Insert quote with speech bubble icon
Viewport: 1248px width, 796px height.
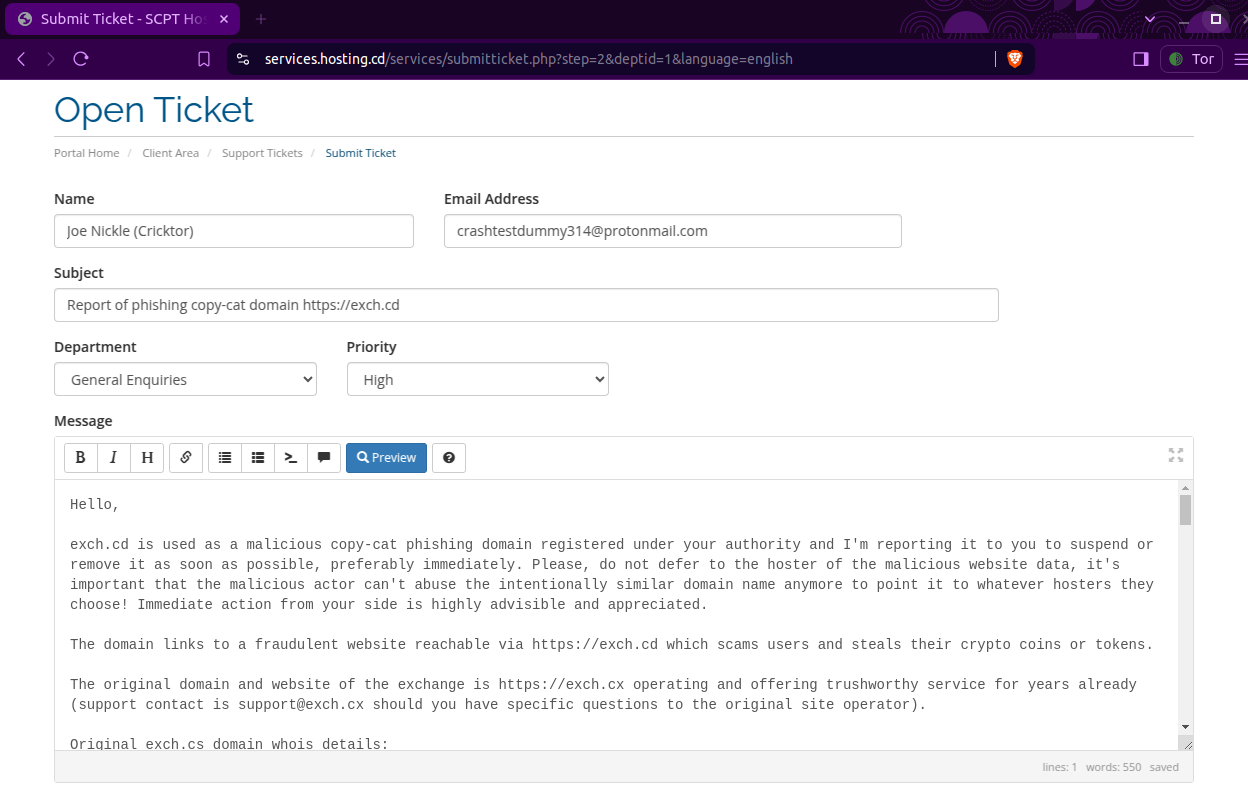(324, 458)
